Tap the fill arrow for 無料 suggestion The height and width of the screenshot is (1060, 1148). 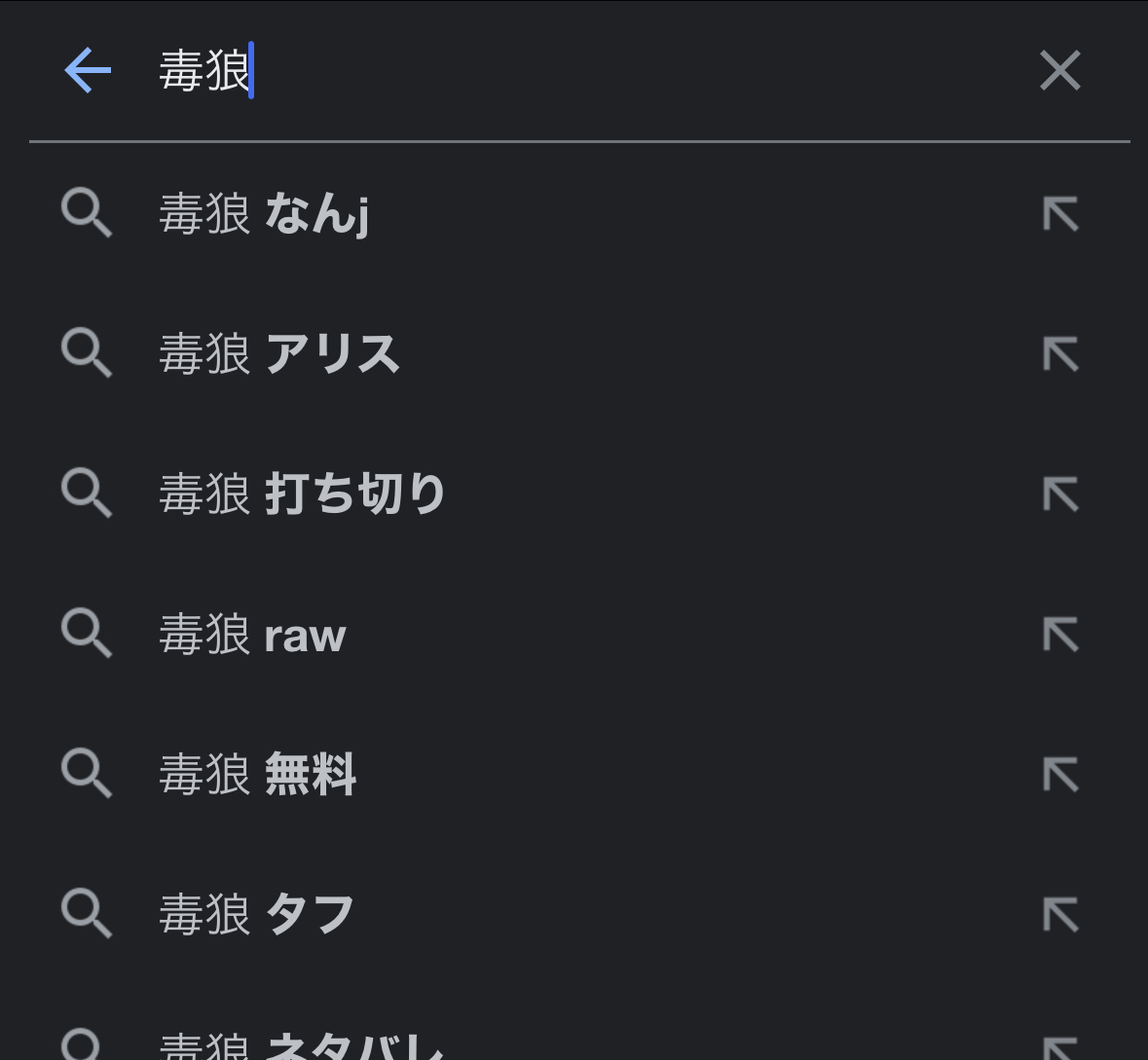pyautogui.click(x=1060, y=775)
